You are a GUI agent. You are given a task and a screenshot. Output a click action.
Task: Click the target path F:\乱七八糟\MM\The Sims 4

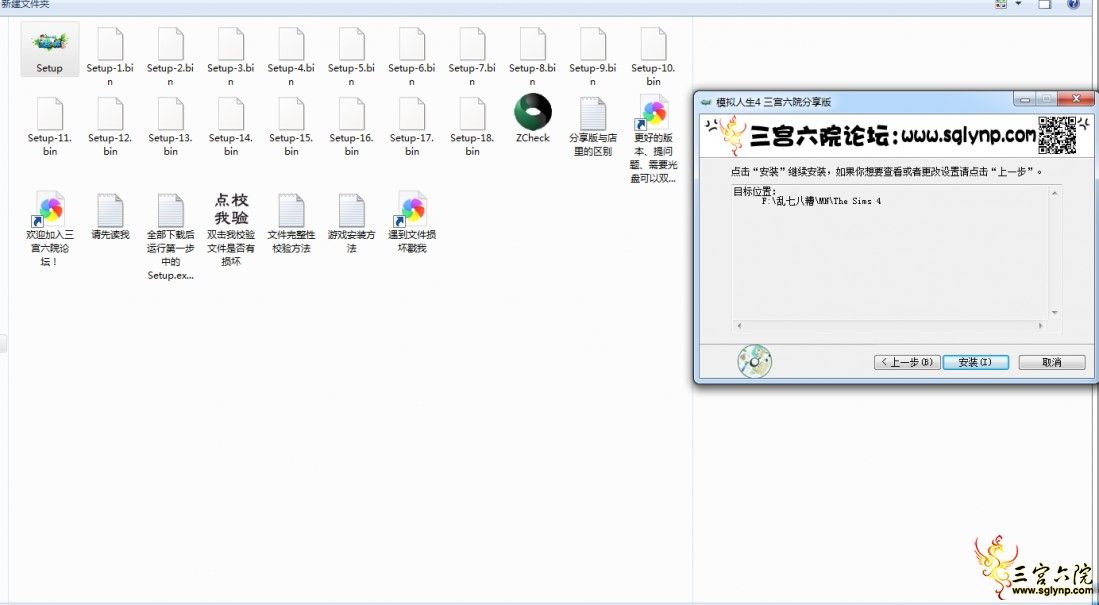[821, 201]
